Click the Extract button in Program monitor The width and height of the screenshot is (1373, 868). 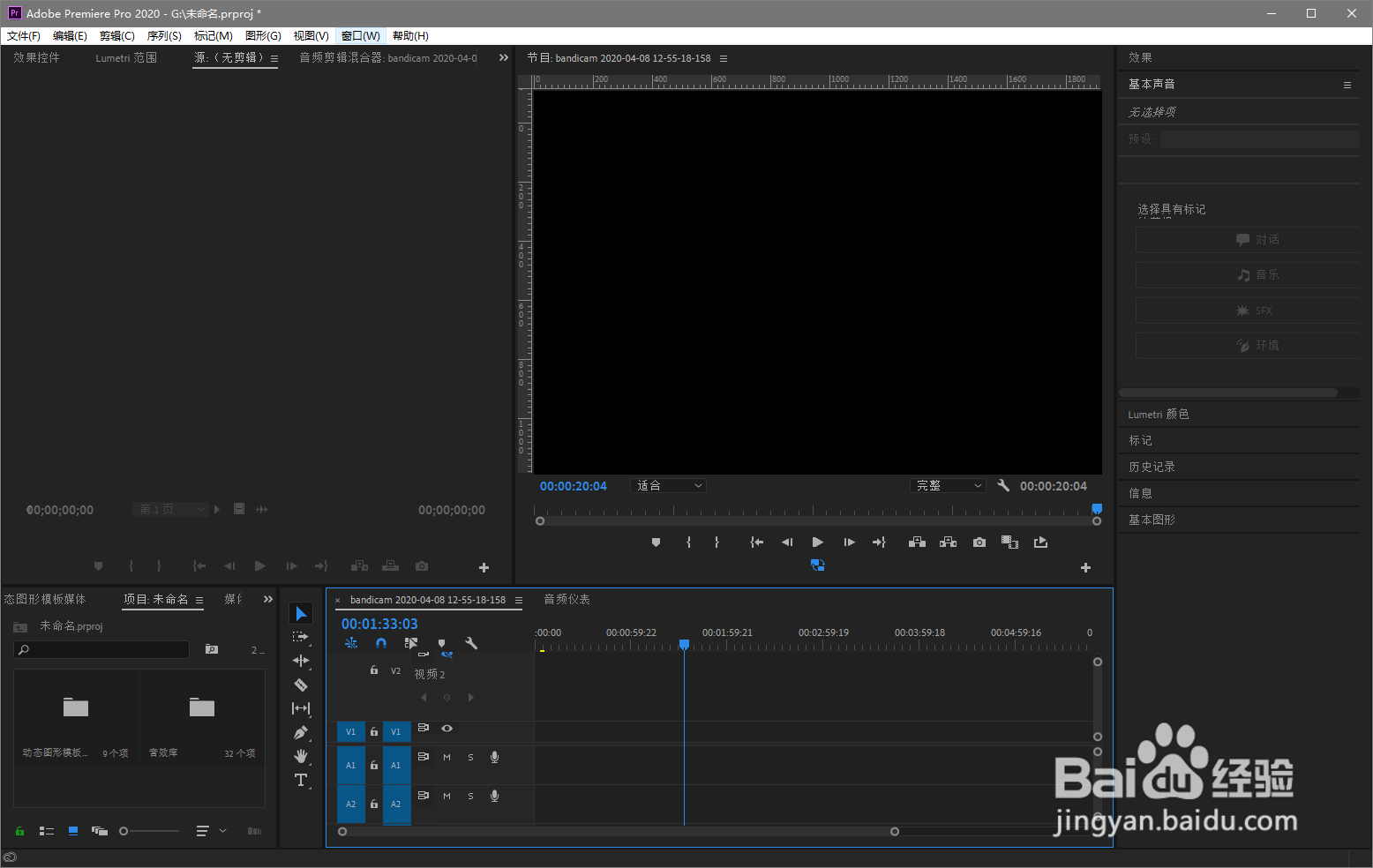coord(948,542)
